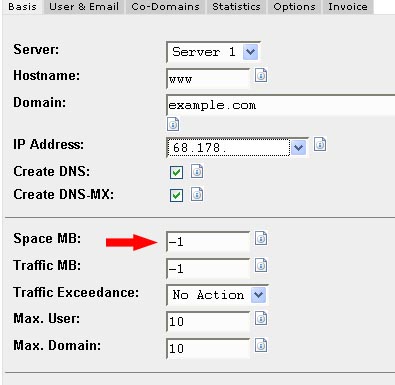Open help icon beside Traffic MB field
Image resolution: width=395 pixels, height=385 pixels.
261,265
